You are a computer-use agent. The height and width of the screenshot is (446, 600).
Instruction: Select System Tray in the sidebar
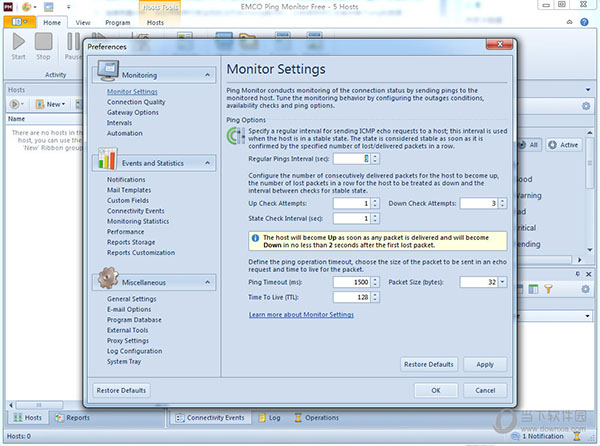[x=124, y=361]
